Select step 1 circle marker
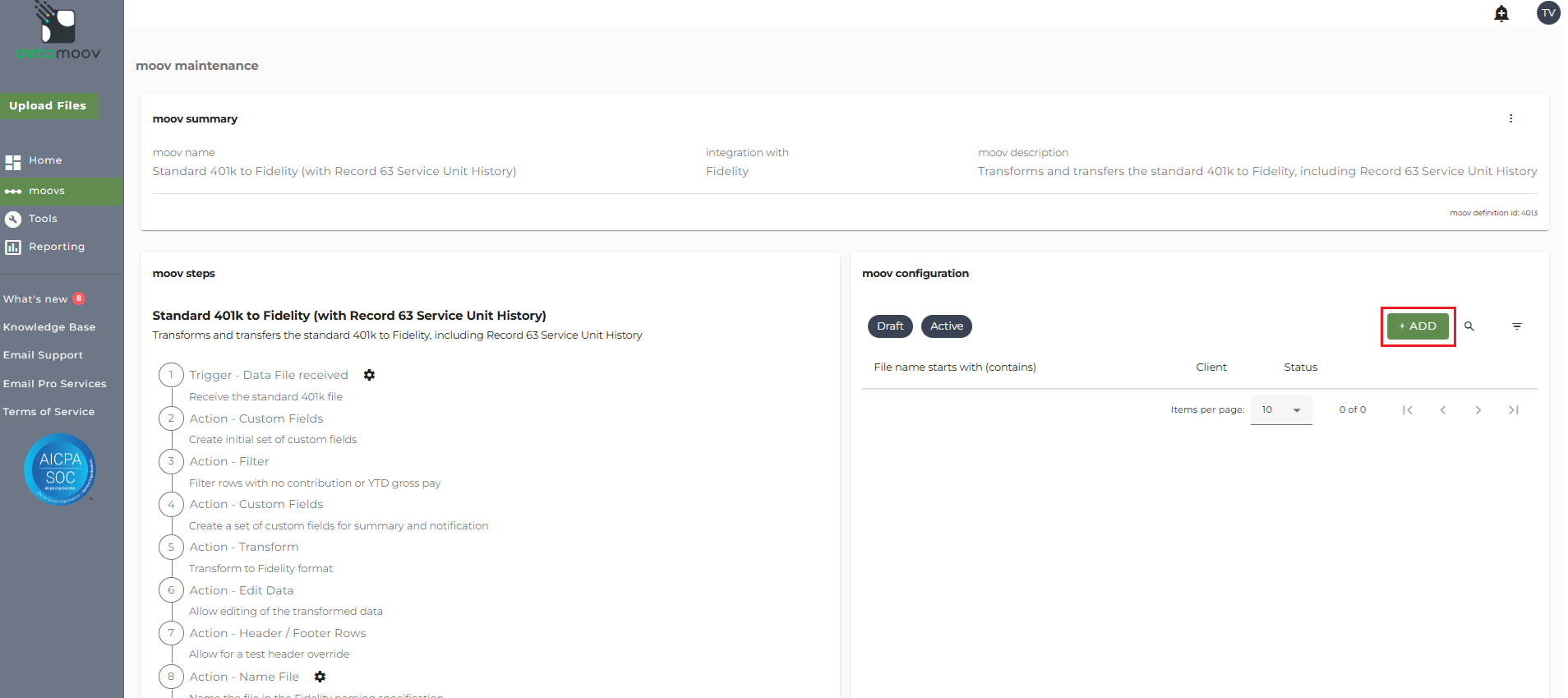The height and width of the screenshot is (698, 1568). [x=171, y=375]
